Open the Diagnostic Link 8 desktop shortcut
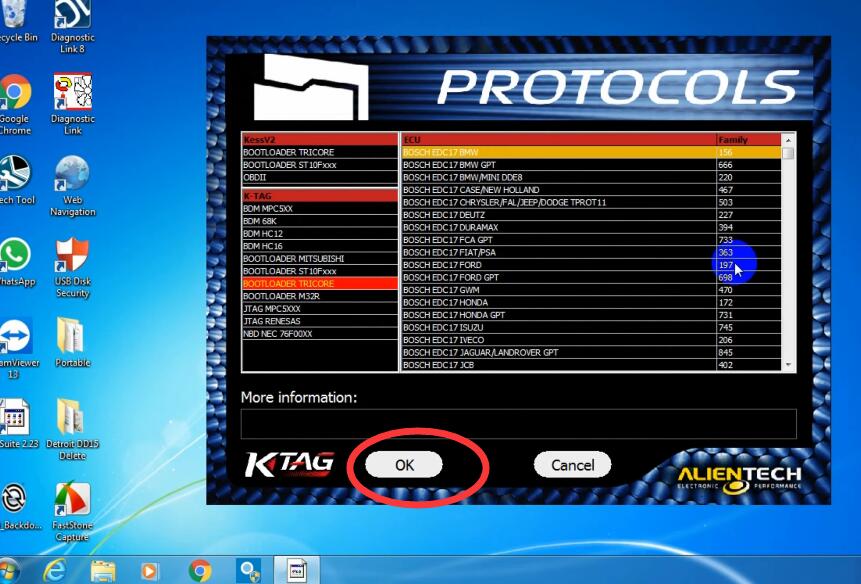This screenshot has height=584, width=861. coord(72,26)
